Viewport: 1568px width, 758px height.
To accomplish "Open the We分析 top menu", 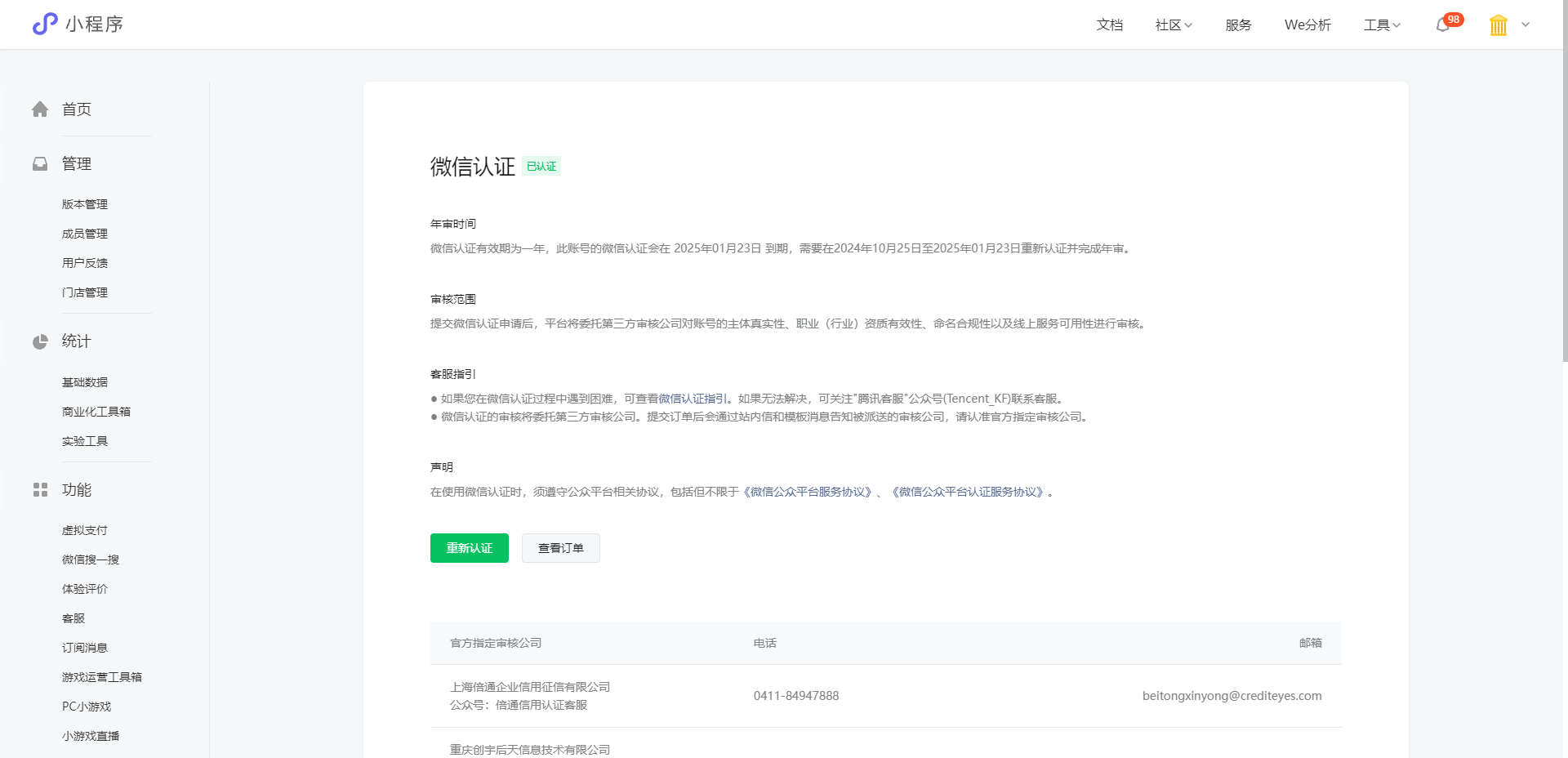I will (x=1307, y=25).
